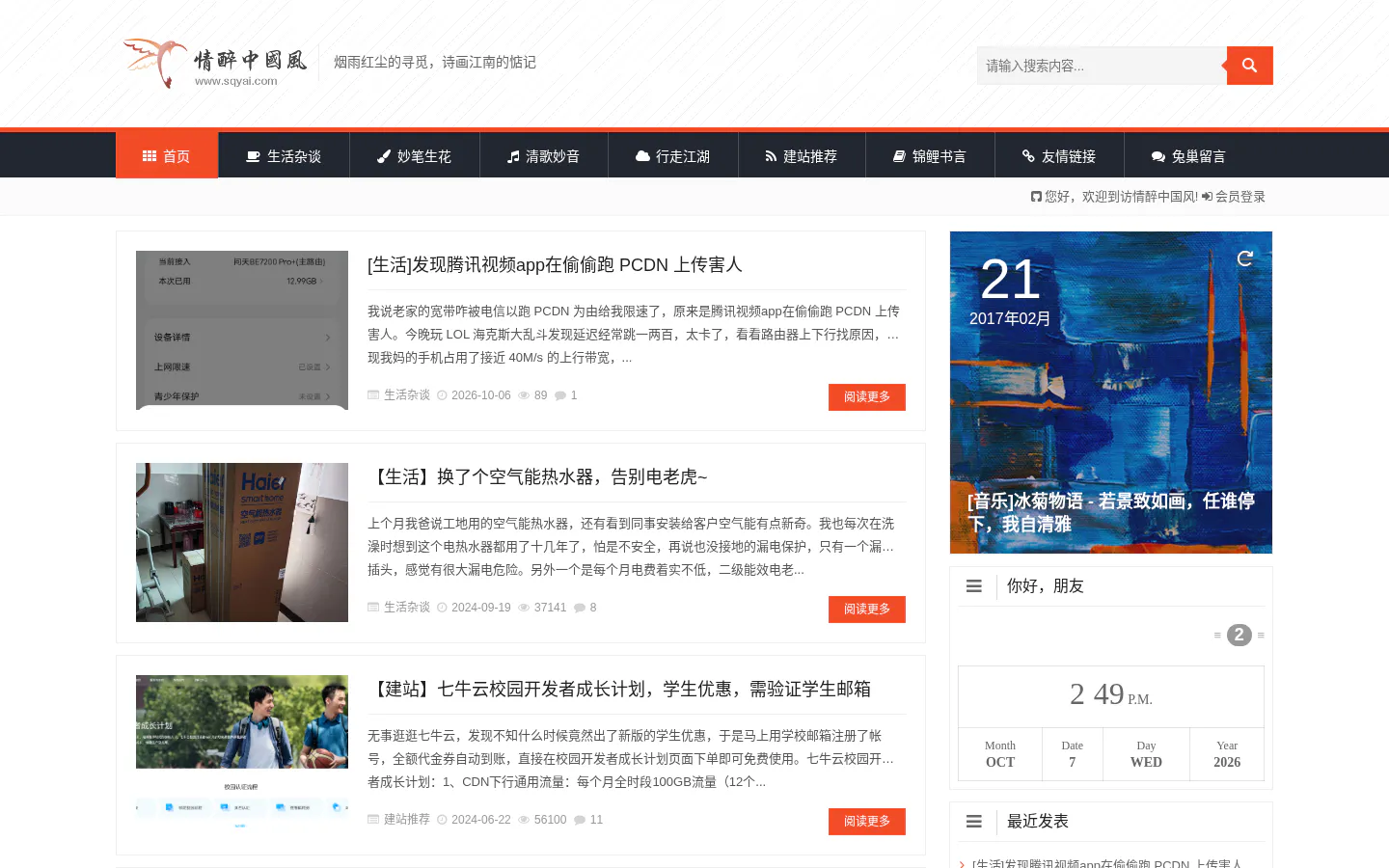Click the login arrow icon beside 会员登录
The height and width of the screenshot is (868, 1389).
(x=1208, y=197)
